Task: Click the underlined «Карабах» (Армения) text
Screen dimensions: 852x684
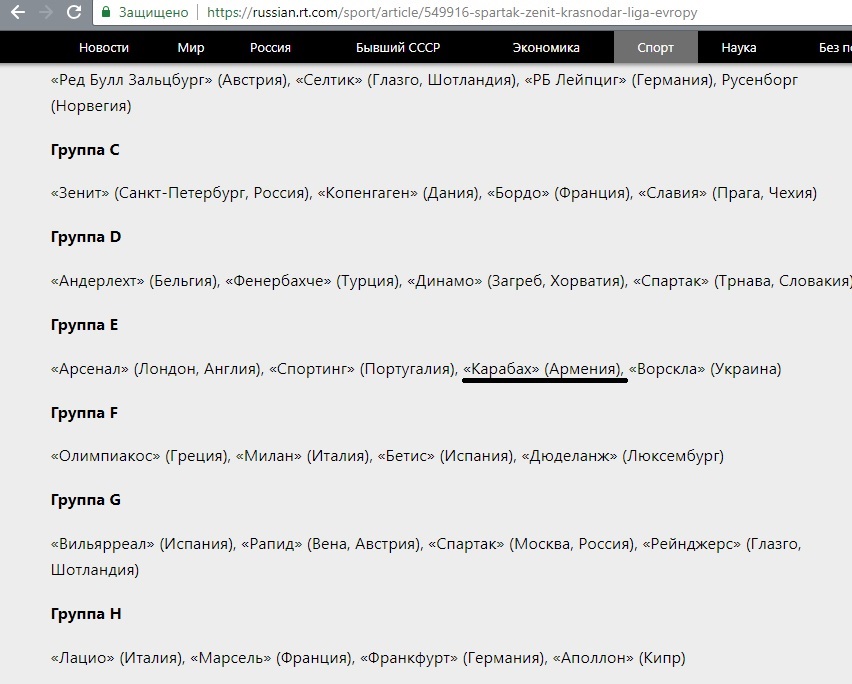Action: tap(542, 369)
